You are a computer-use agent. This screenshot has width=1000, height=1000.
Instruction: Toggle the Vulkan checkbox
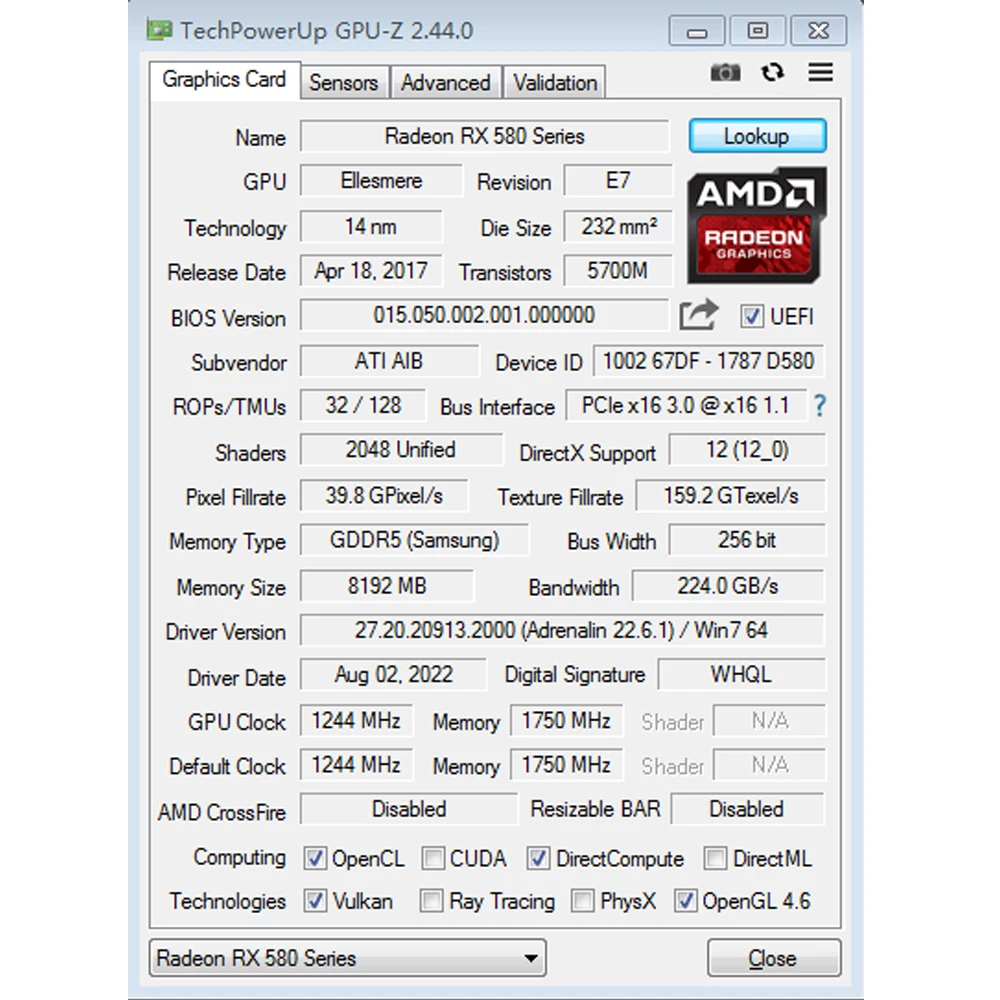[314, 901]
